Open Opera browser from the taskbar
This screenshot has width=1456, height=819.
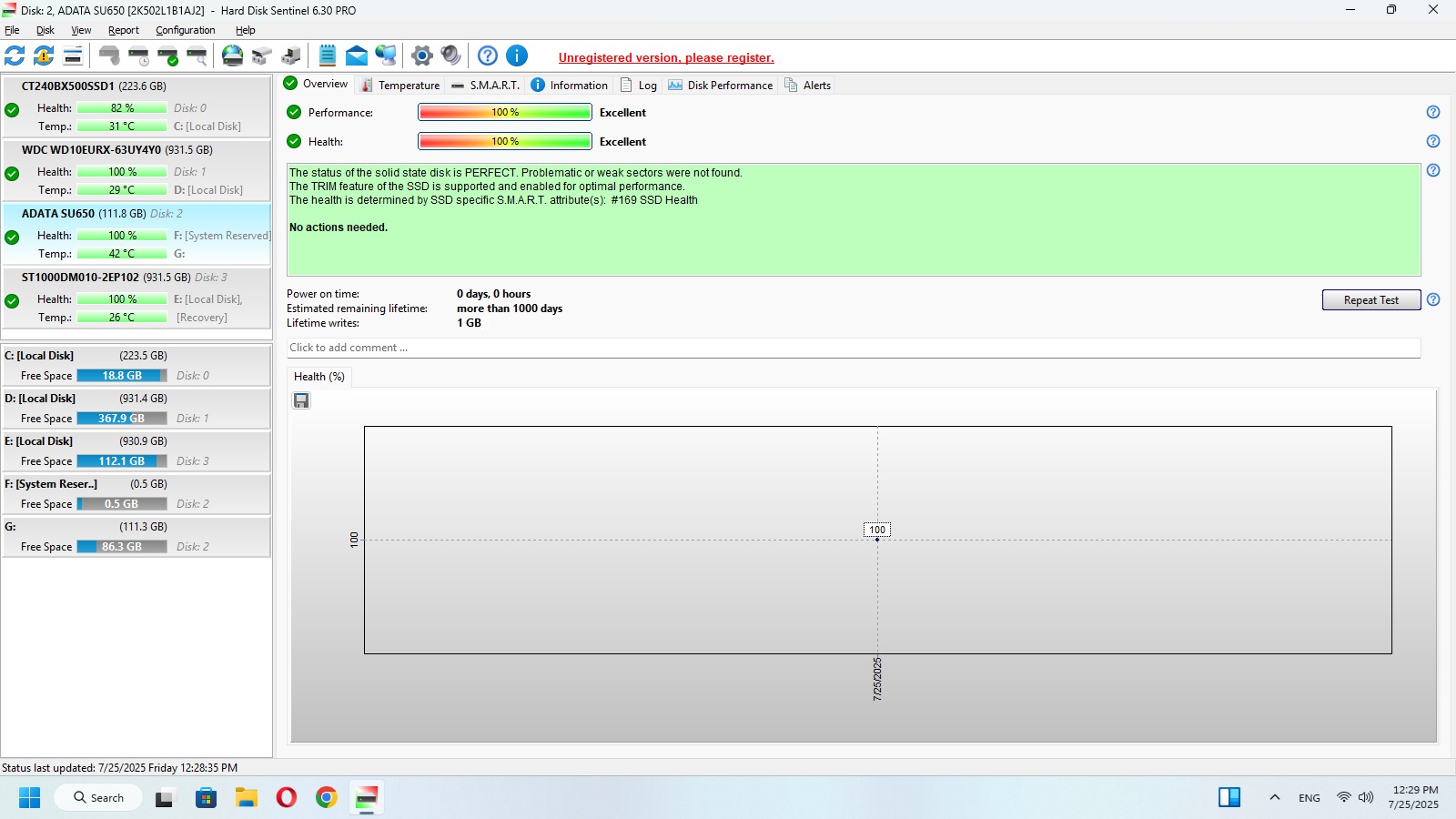pos(287,798)
